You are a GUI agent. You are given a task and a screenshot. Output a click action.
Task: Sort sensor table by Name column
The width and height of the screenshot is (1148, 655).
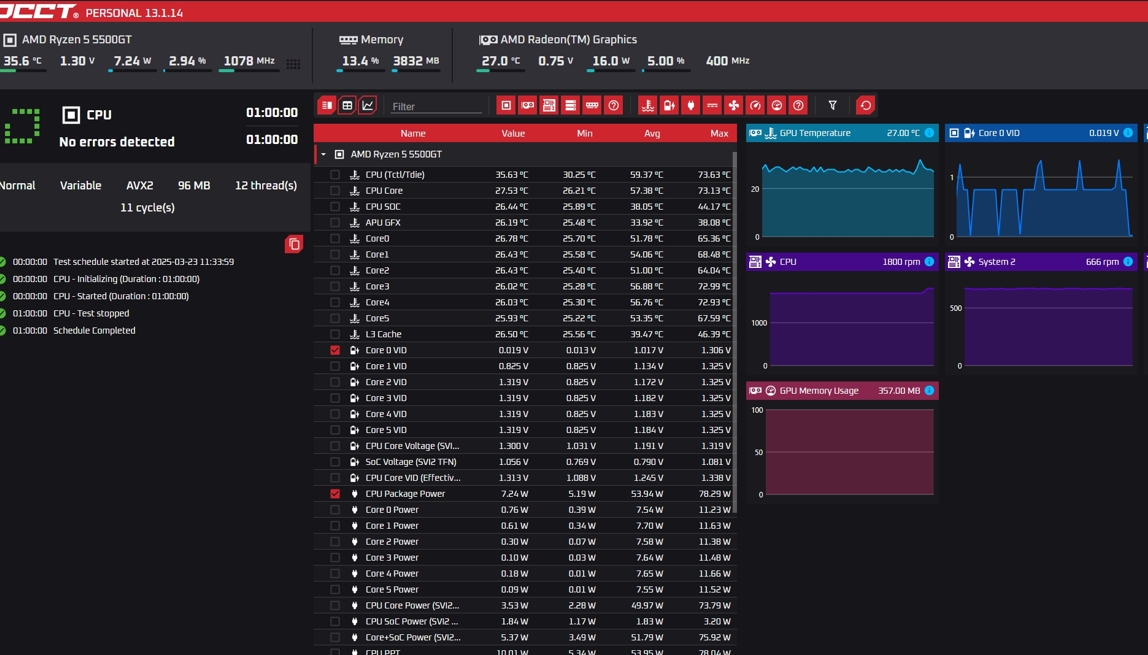(x=412, y=133)
